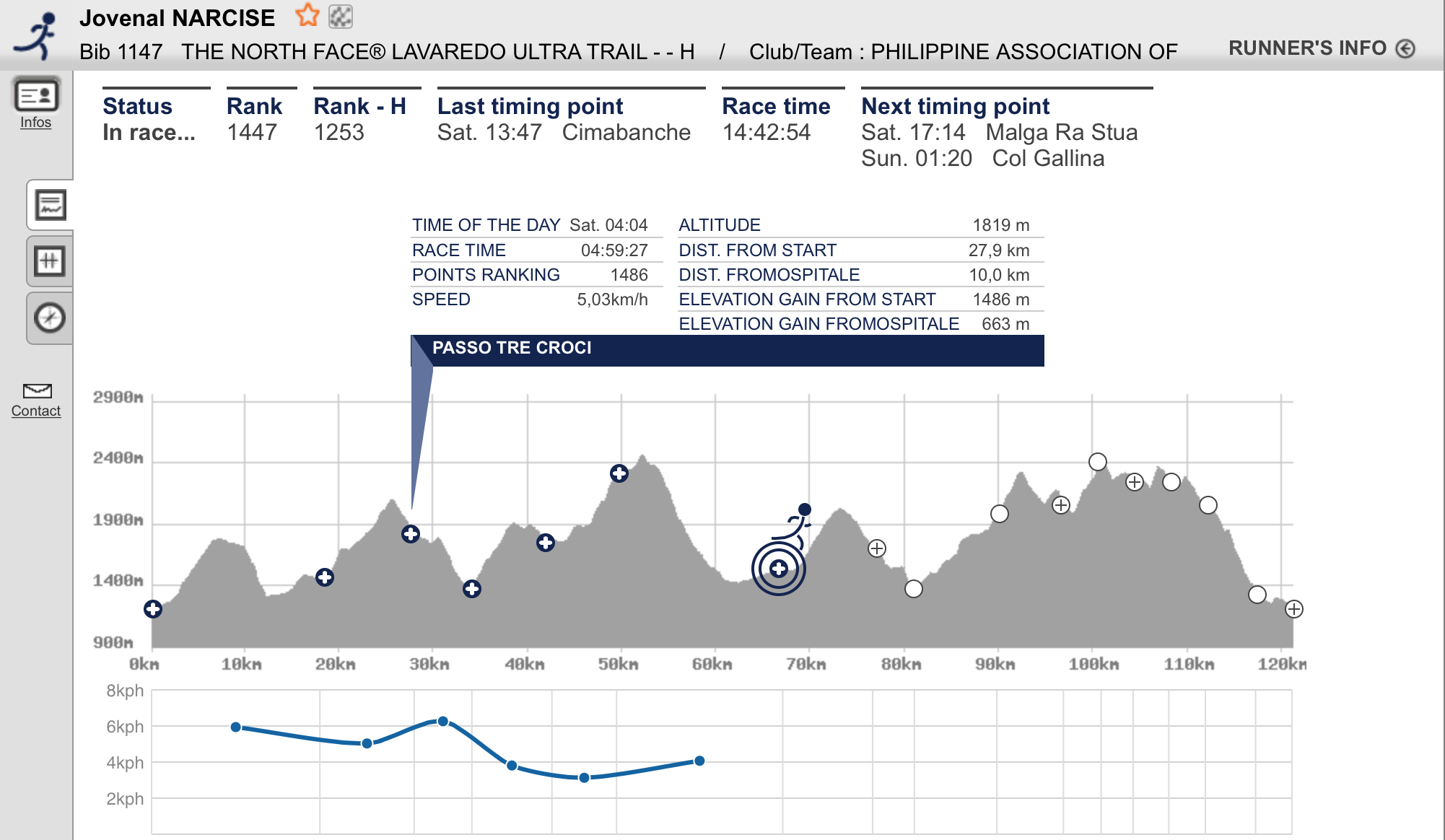Select the highest unfilled checkpoint near 100km
The image size is (1445, 840).
click(1097, 462)
